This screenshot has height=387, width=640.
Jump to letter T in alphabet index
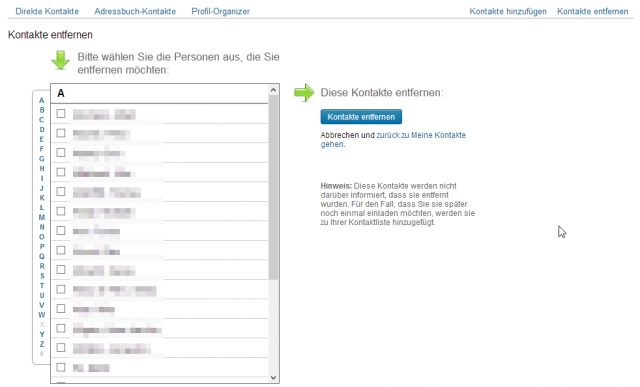click(x=42, y=286)
